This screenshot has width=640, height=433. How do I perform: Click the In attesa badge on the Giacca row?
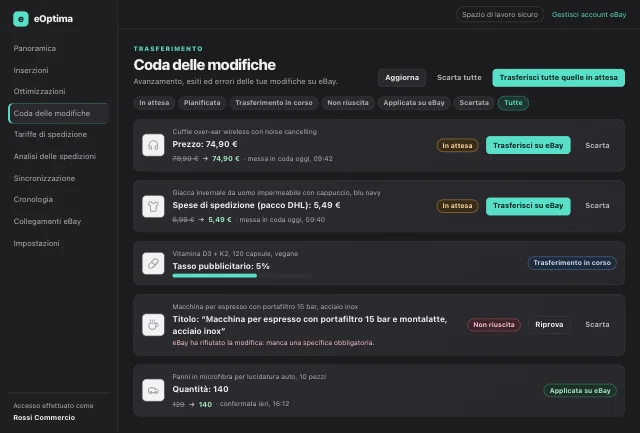tap(457, 206)
